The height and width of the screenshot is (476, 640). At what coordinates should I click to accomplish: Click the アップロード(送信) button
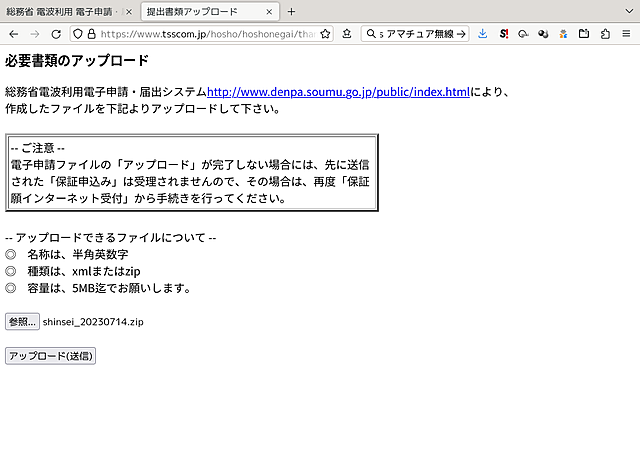pyautogui.click(x=51, y=356)
